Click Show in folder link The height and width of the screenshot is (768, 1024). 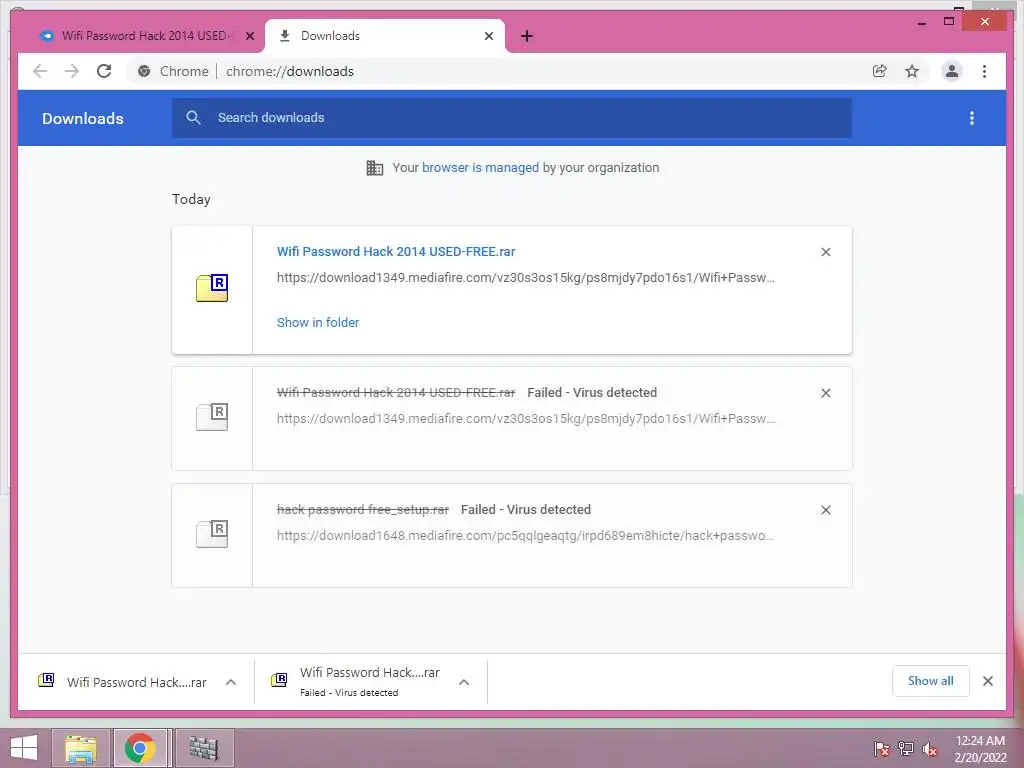pos(318,322)
